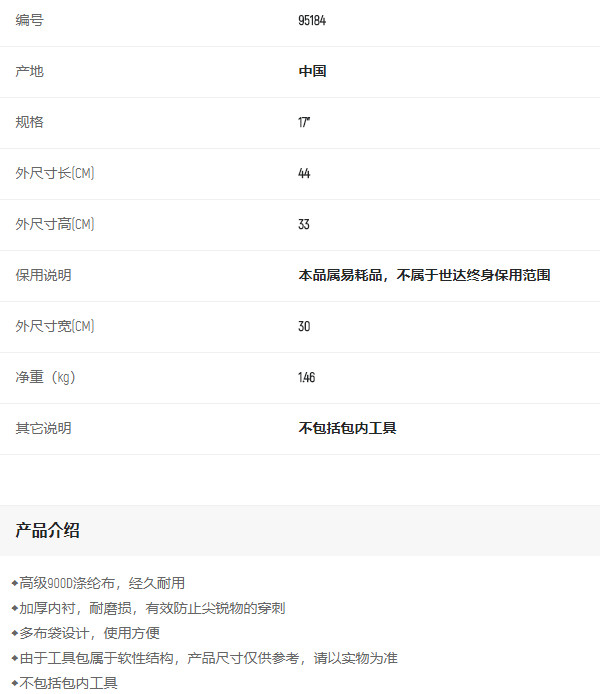
Task: Click the 外尺寸高[CM] label
Action: [55, 225]
